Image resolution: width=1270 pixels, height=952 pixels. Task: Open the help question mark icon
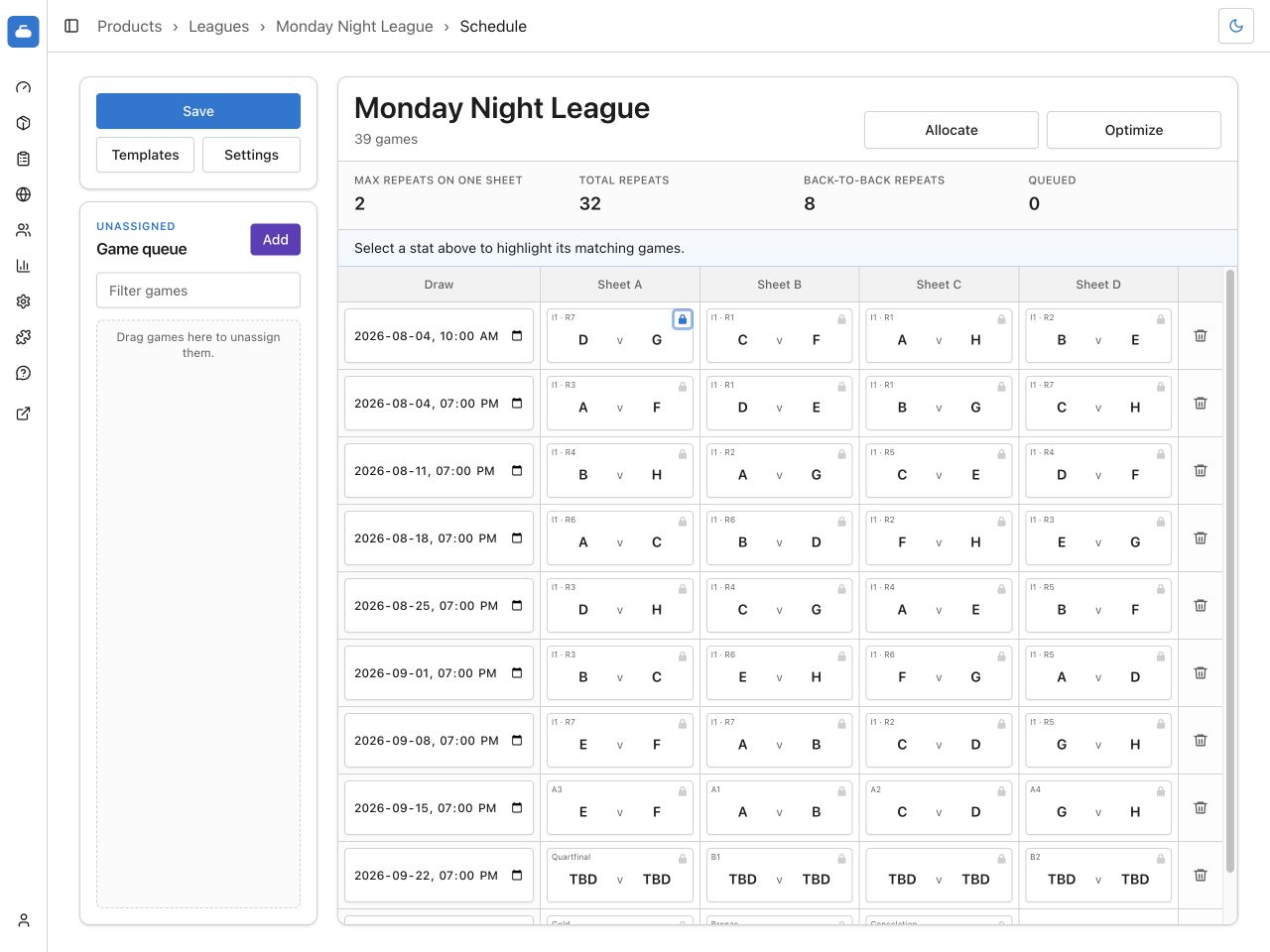24,373
